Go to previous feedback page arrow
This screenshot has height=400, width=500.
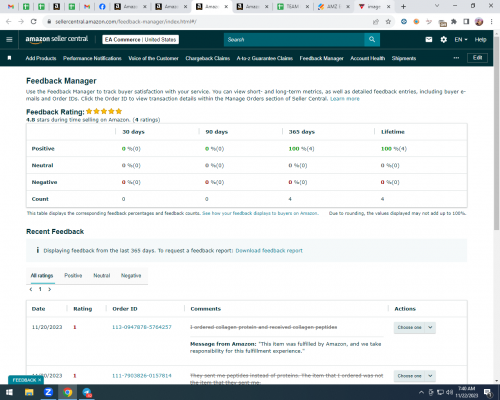tap(31, 289)
